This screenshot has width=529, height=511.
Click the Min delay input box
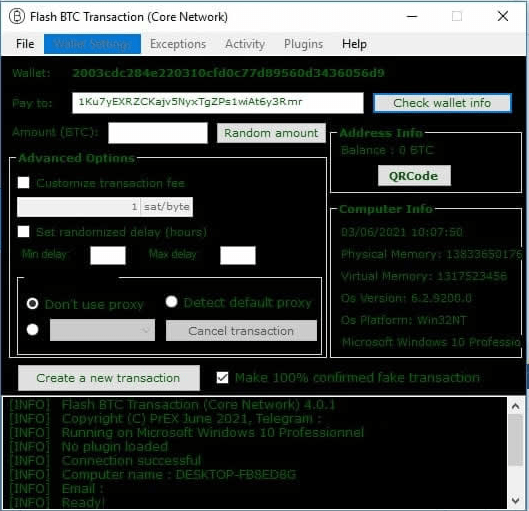[108, 255]
